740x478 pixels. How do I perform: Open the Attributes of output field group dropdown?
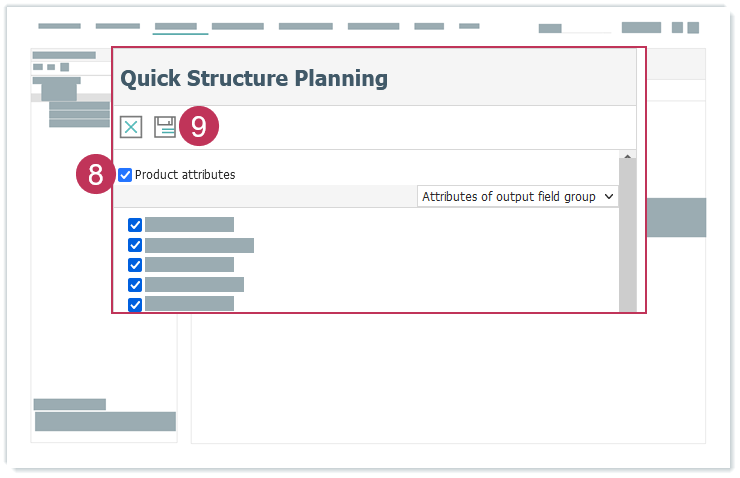pos(518,197)
